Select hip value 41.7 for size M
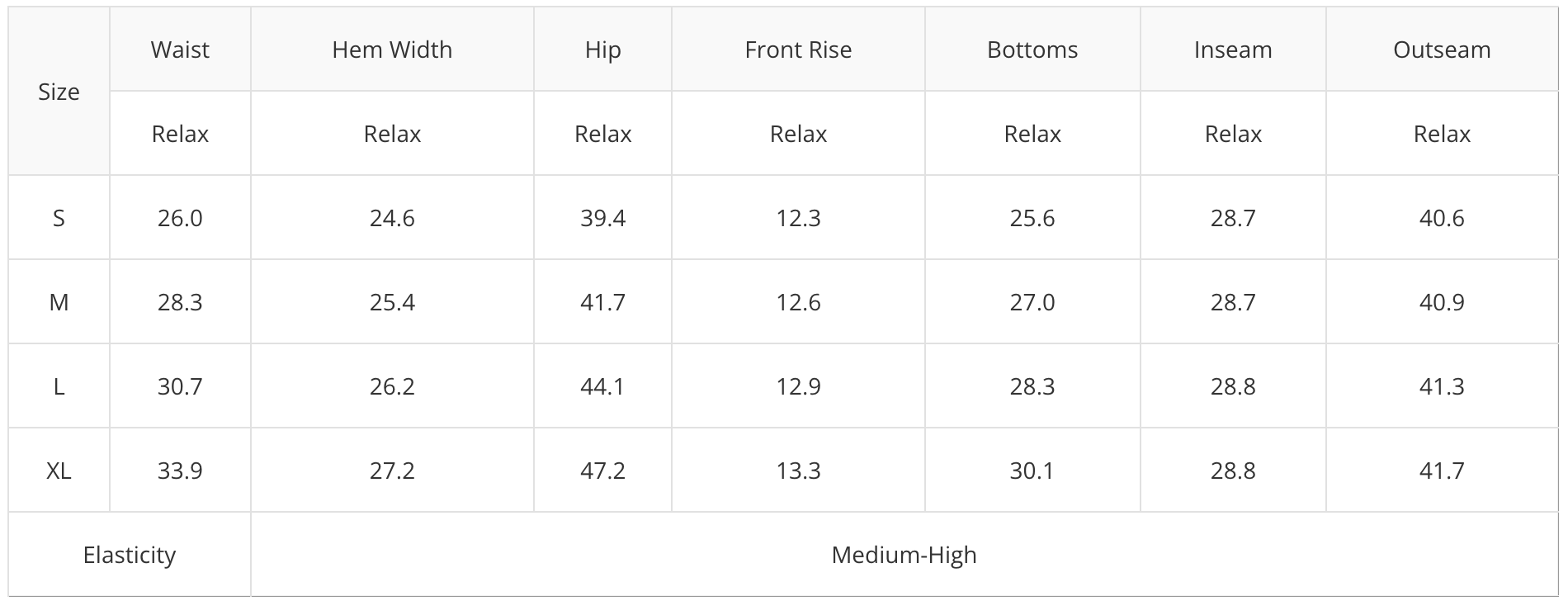The image size is (1568, 601). (x=602, y=302)
